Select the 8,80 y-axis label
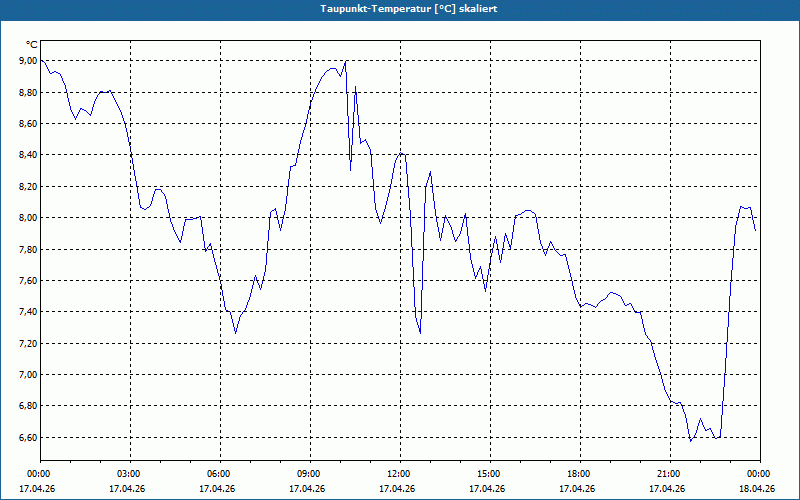800x500 pixels. tap(29, 92)
